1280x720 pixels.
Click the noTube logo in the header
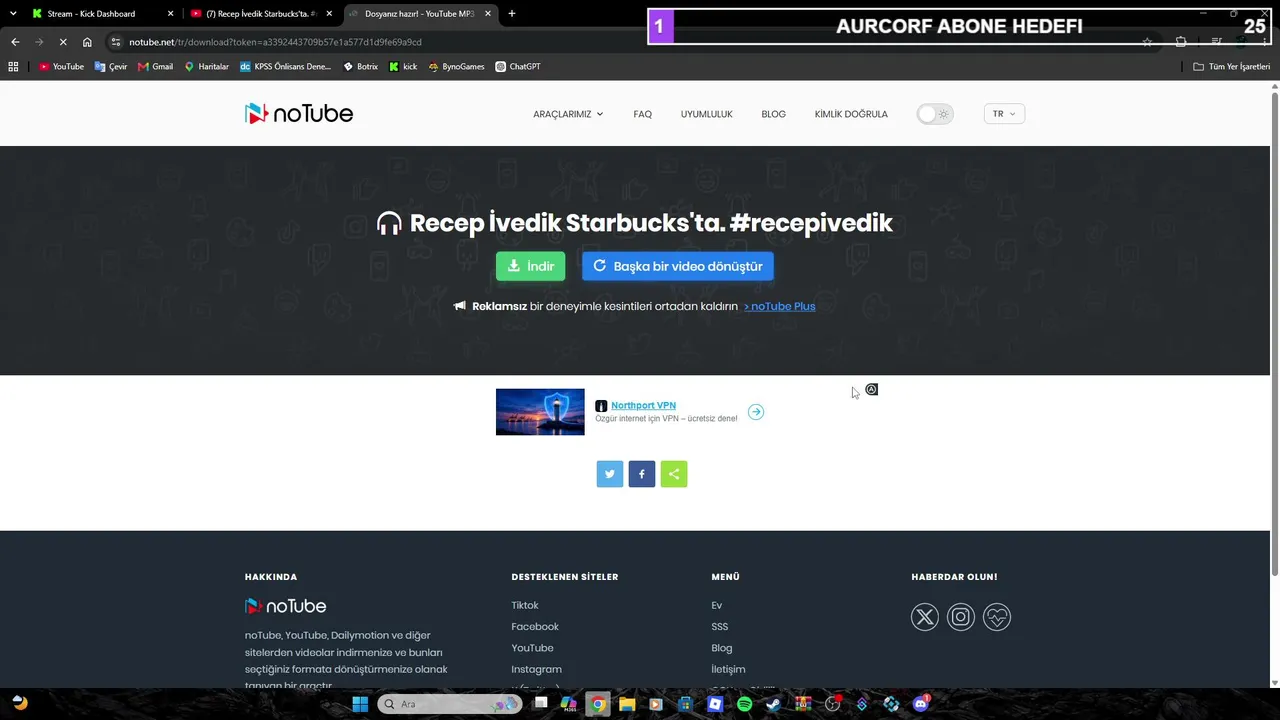[x=299, y=114]
